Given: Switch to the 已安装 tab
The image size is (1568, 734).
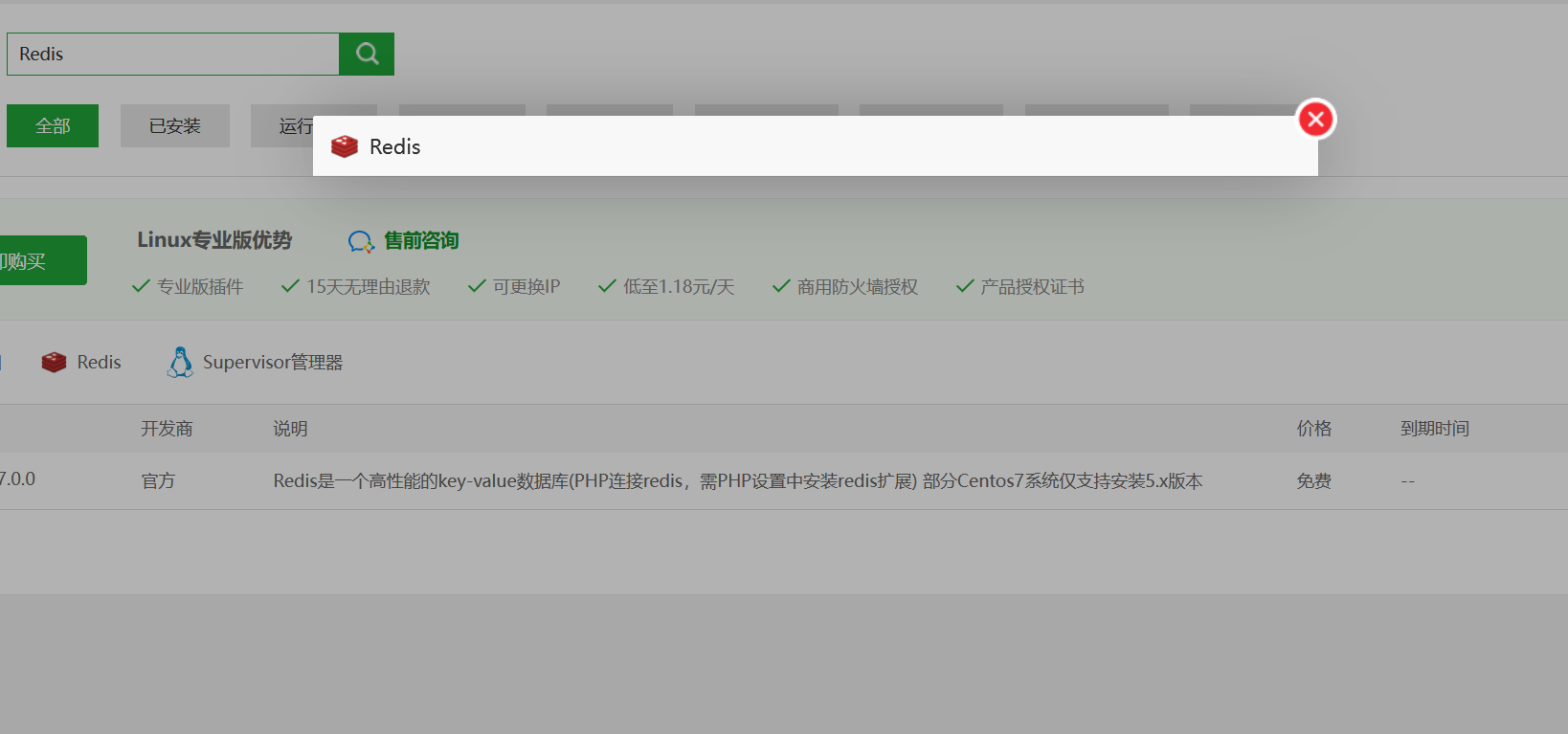Looking at the screenshot, I should 175,125.
